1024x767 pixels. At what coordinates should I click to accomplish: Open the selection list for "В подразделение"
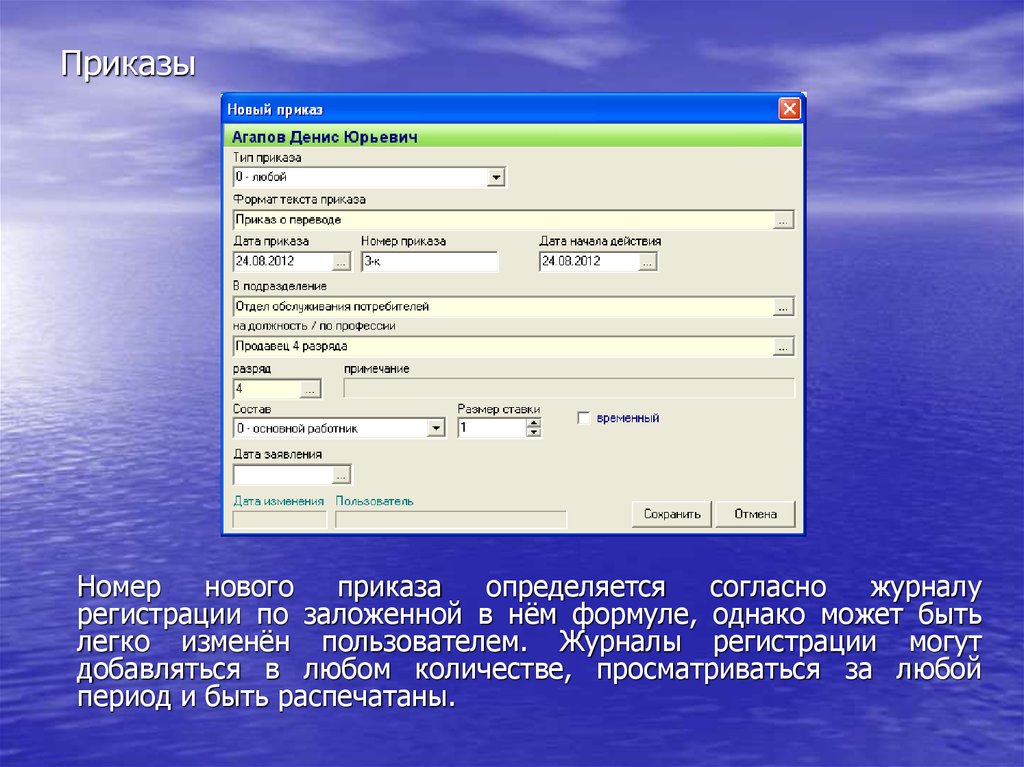click(782, 307)
